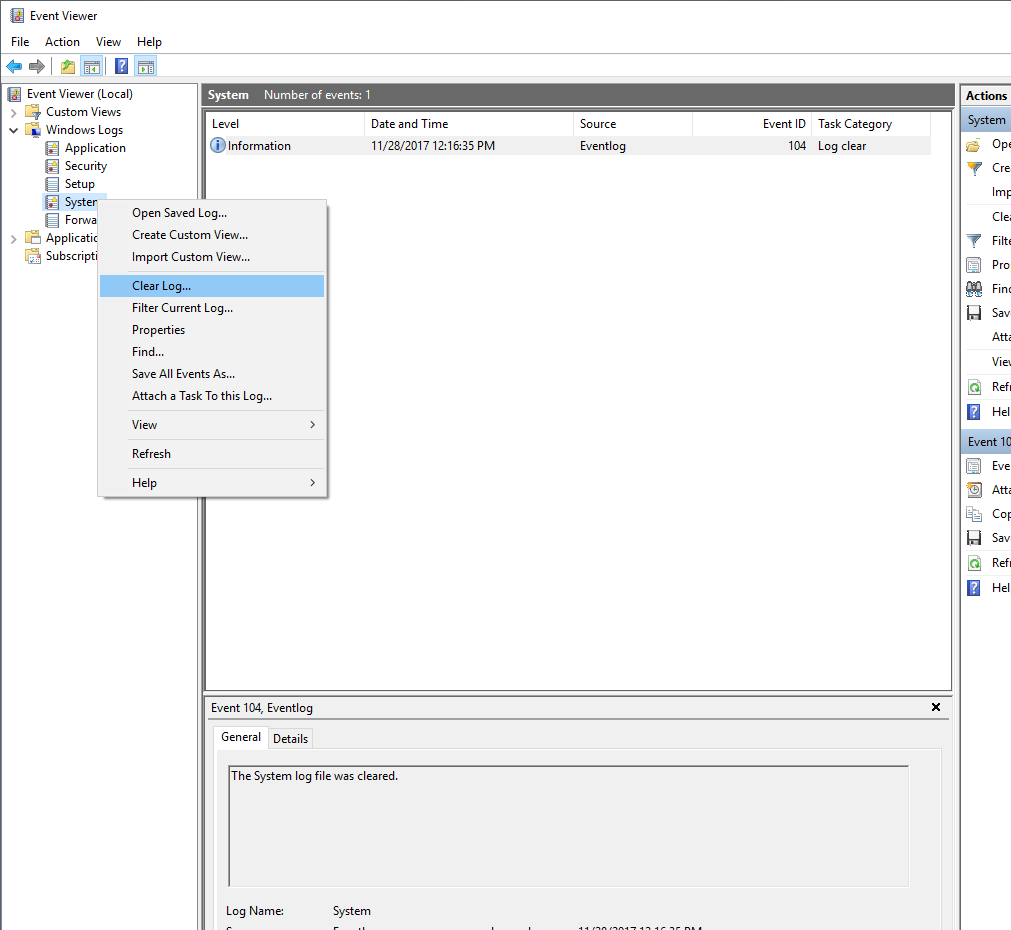Viewport: 1011px width, 930px height.
Task: Choose Filter Current Log... from context menu
Action: [x=212, y=308]
